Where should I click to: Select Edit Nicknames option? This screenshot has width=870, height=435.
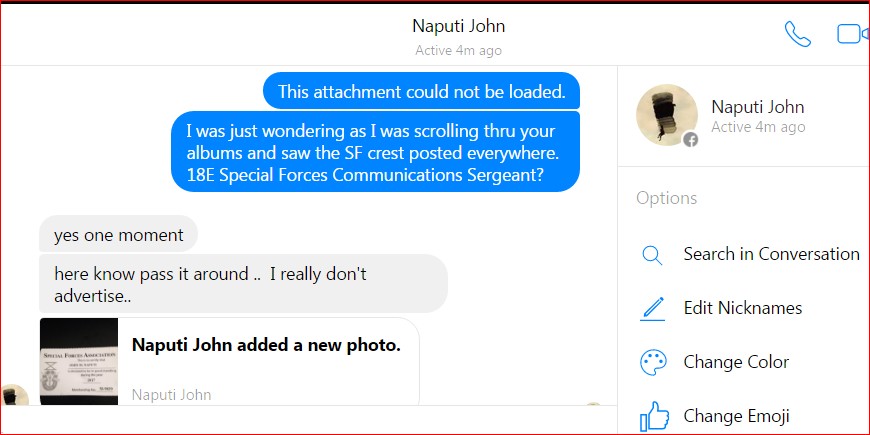click(x=742, y=308)
